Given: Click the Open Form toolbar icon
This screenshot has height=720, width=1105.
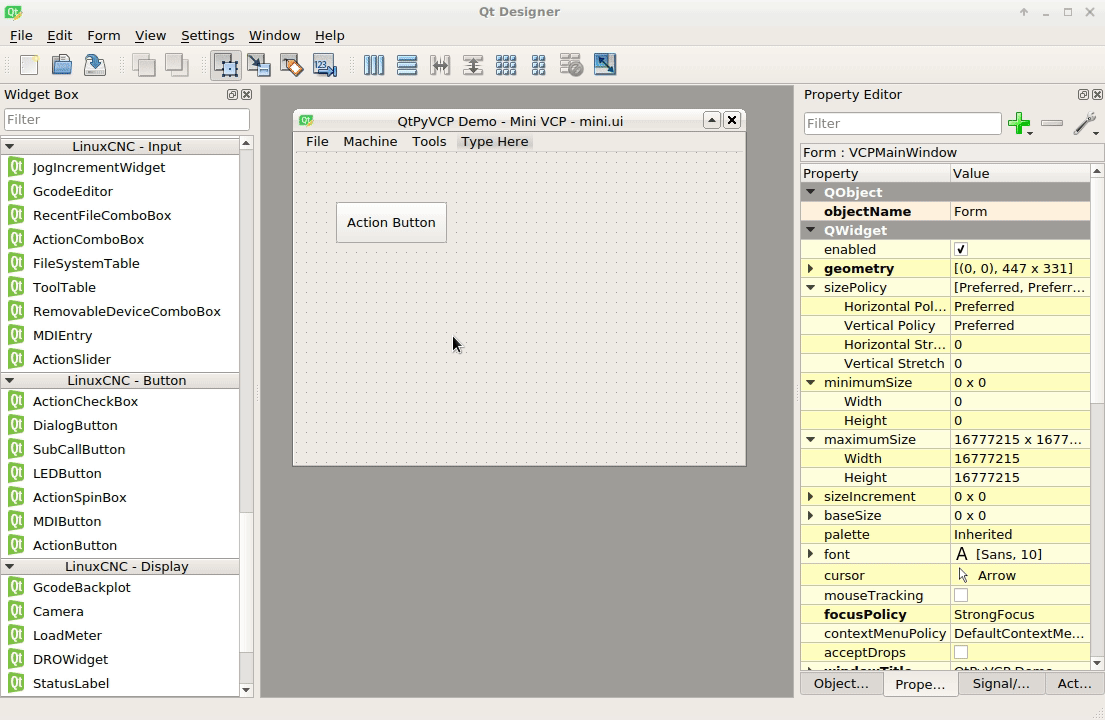Looking at the screenshot, I should click(x=62, y=66).
